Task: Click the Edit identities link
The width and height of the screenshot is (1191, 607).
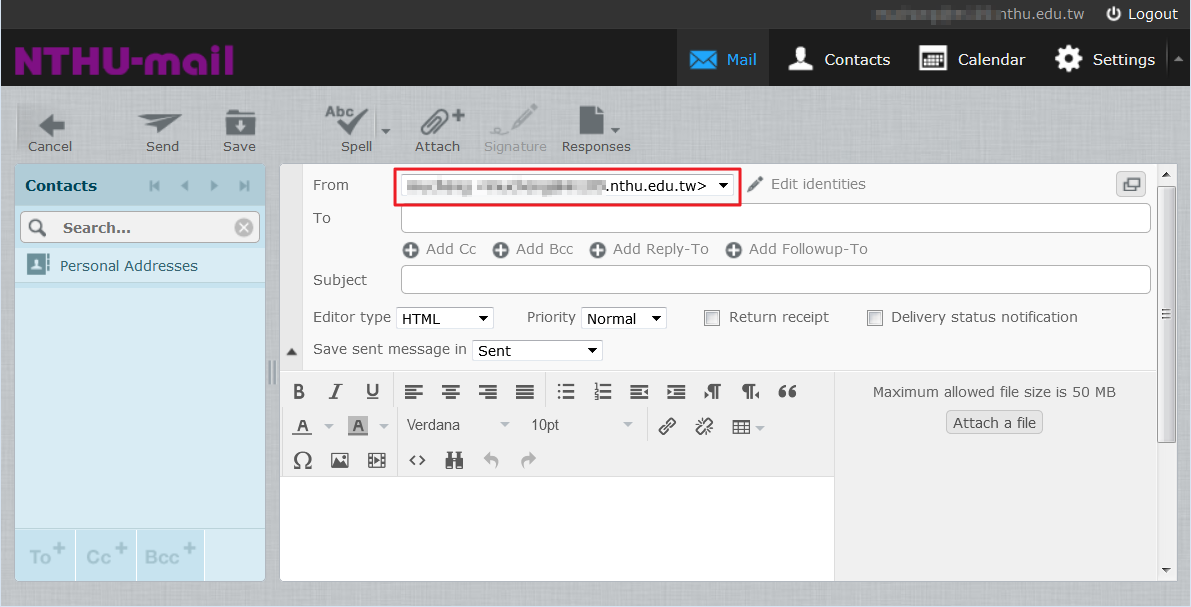Action: [817, 185]
